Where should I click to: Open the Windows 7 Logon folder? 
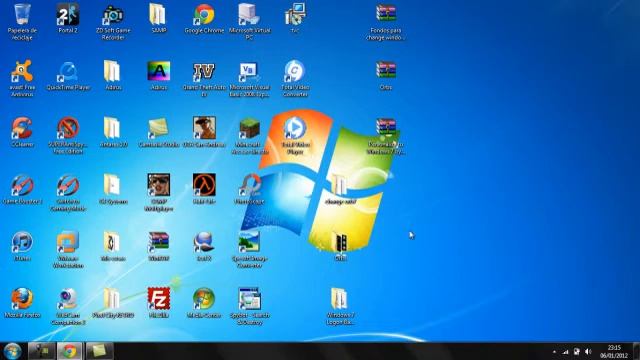(340, 299)
